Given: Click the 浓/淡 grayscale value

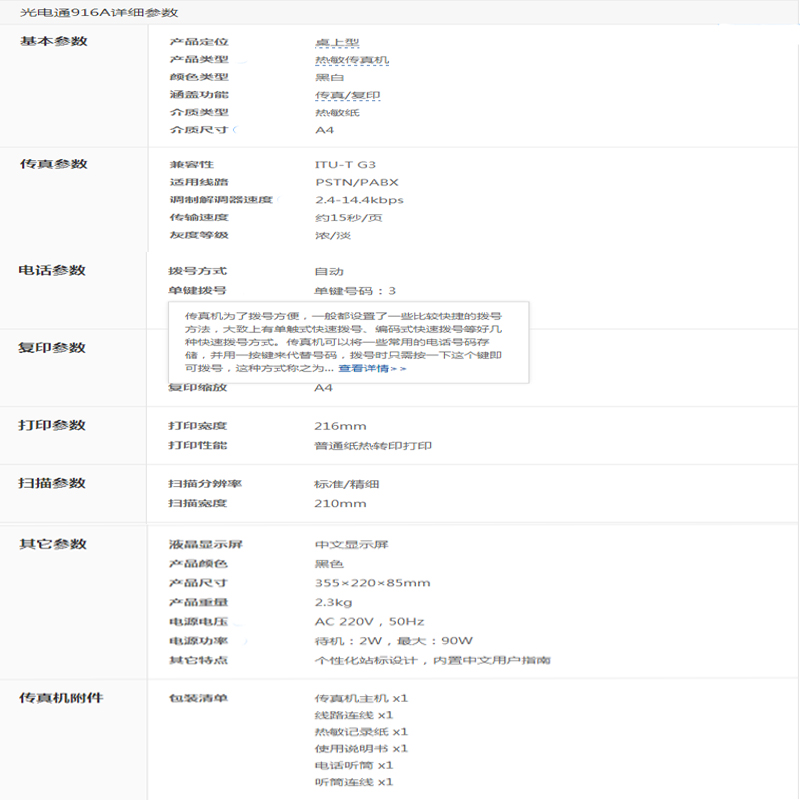Looking at the screenshot, I should click(333, 236).
